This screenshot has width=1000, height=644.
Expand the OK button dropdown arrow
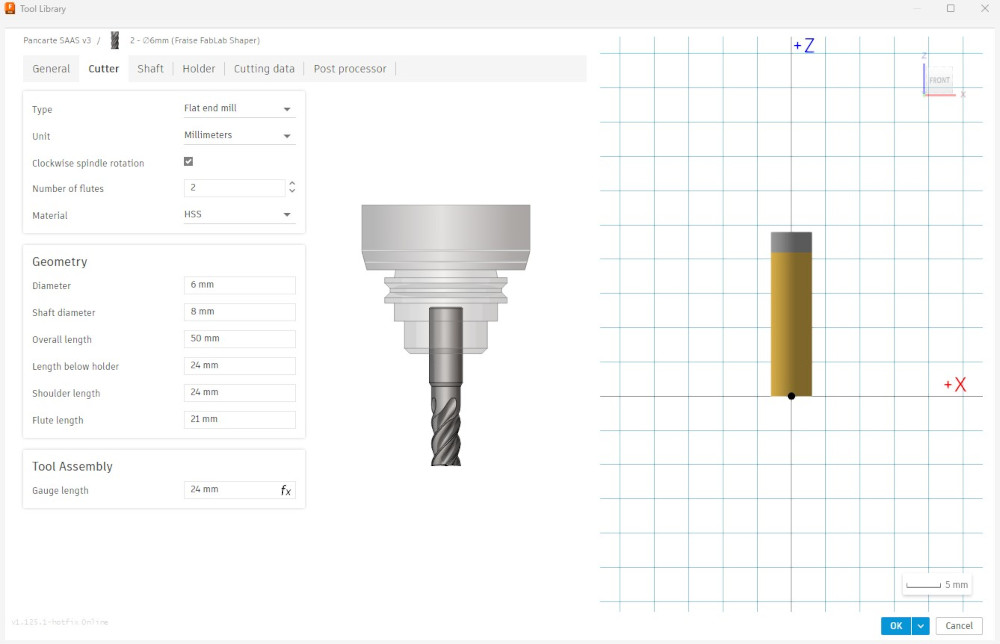[920, 626]
